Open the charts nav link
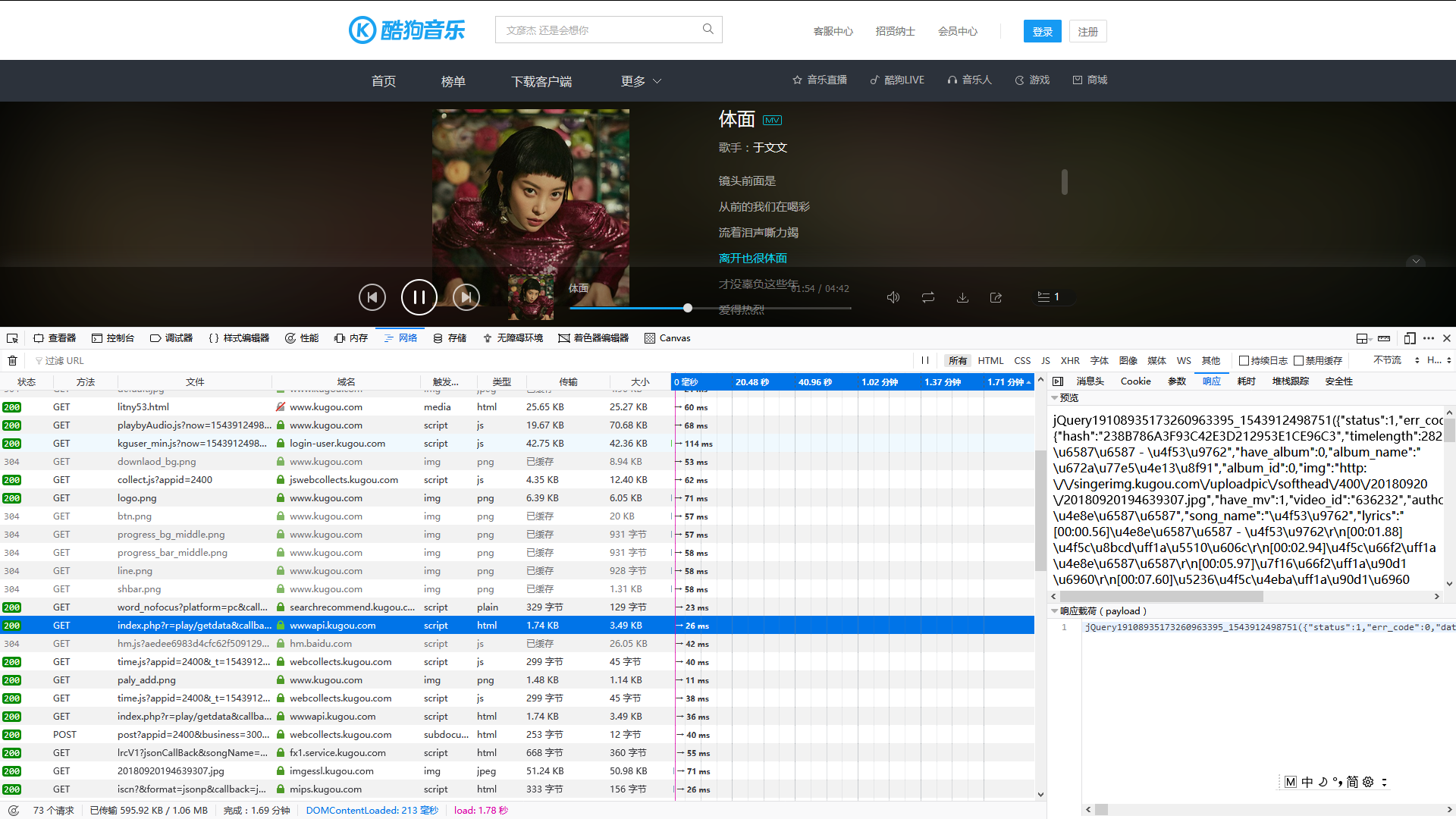 coord(453,81)
